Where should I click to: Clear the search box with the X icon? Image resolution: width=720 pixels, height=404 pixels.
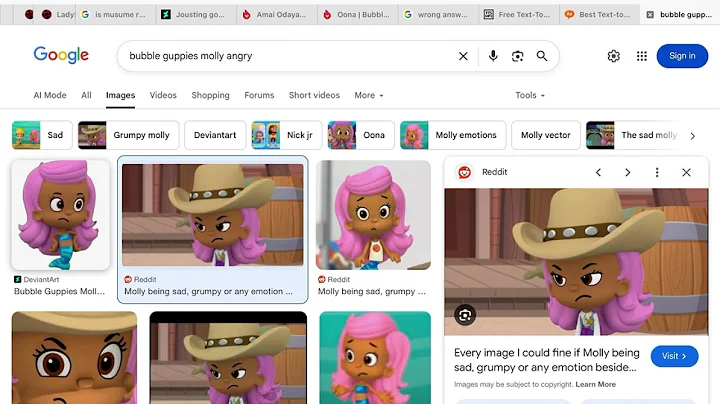pyautogui.click(x=463, y=56)
